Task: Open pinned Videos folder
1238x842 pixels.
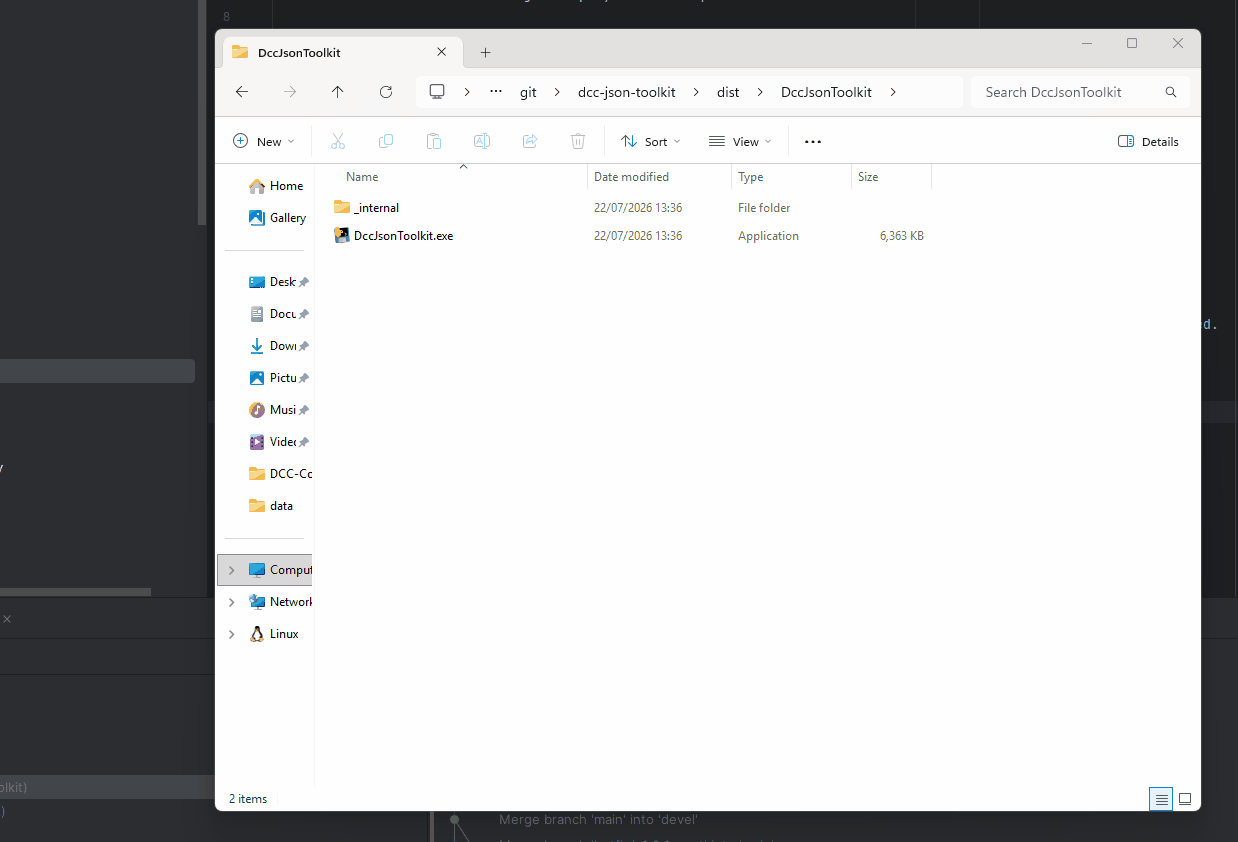Action: tap(279, 442)
